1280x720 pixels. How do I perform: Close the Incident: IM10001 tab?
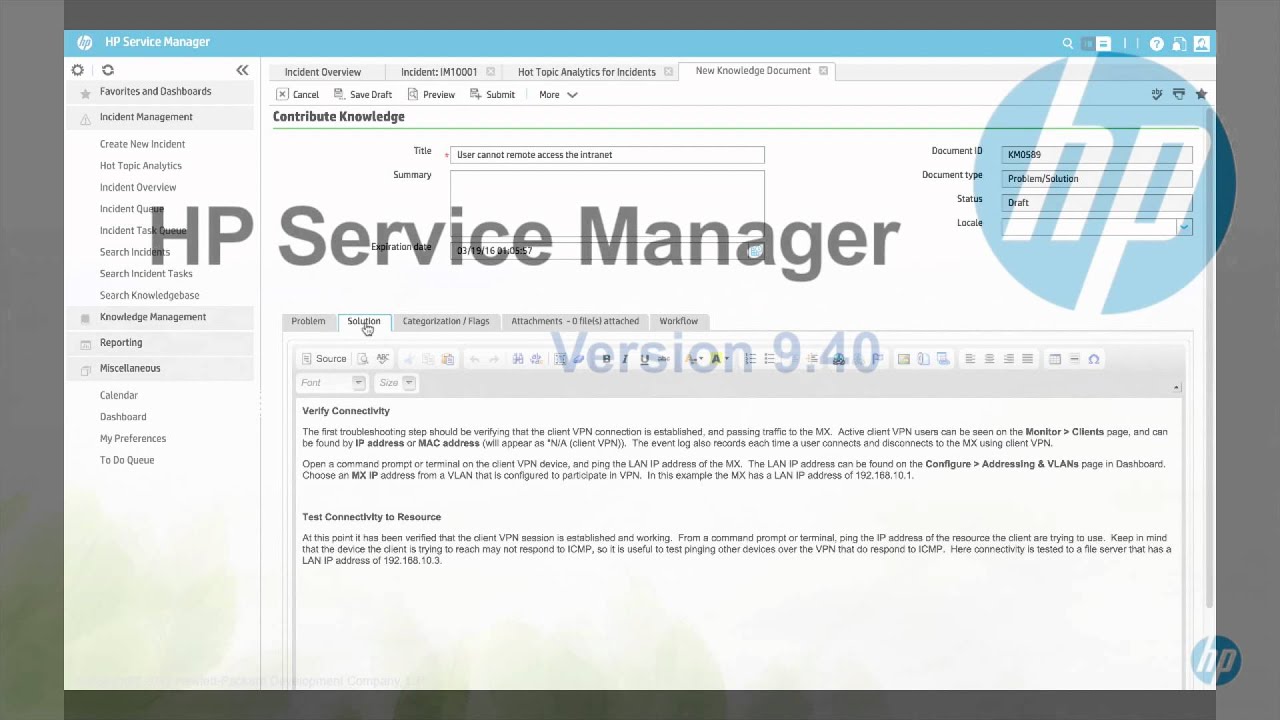(490, 72)
